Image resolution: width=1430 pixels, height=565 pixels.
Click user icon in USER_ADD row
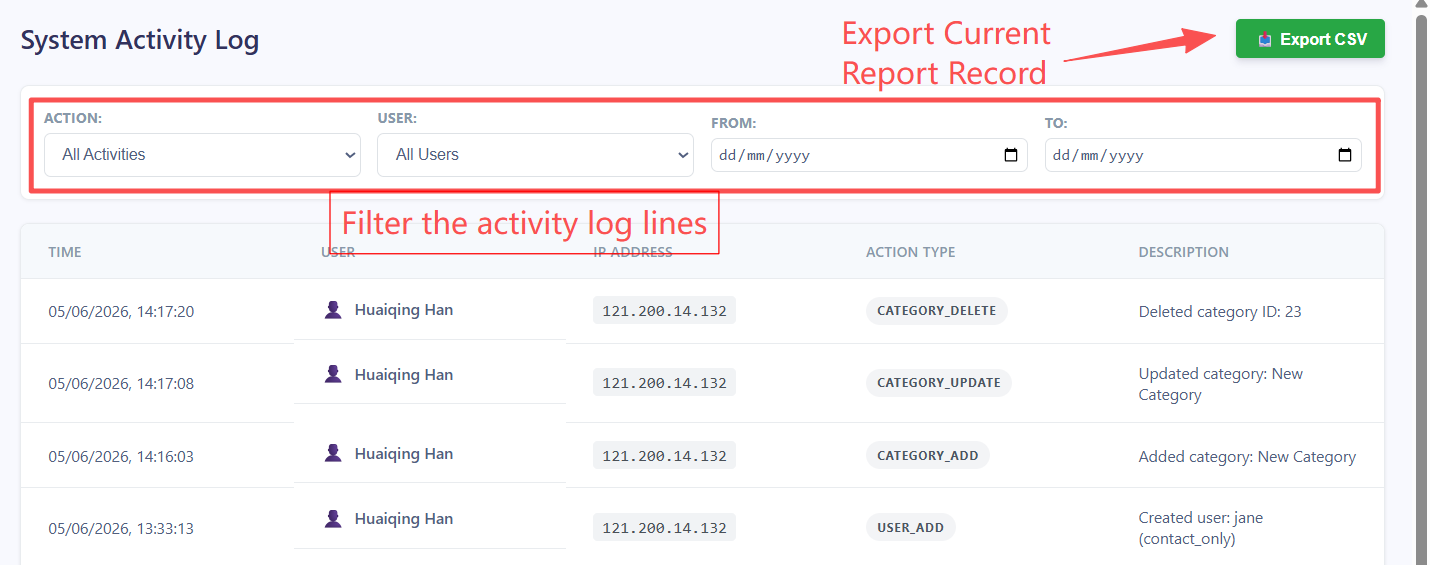[333, 518]
